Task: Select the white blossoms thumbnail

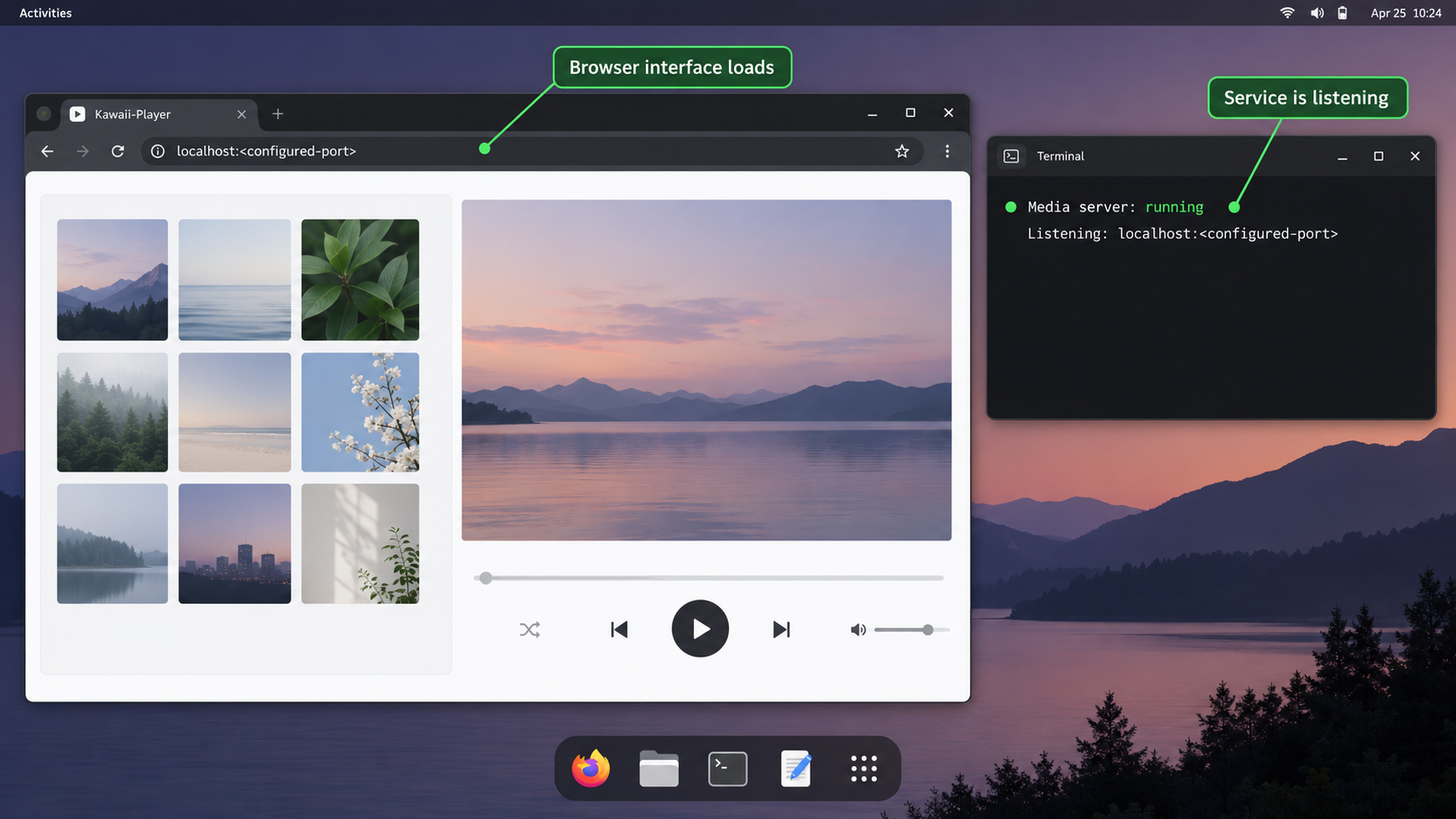Action: pos(360,412)
